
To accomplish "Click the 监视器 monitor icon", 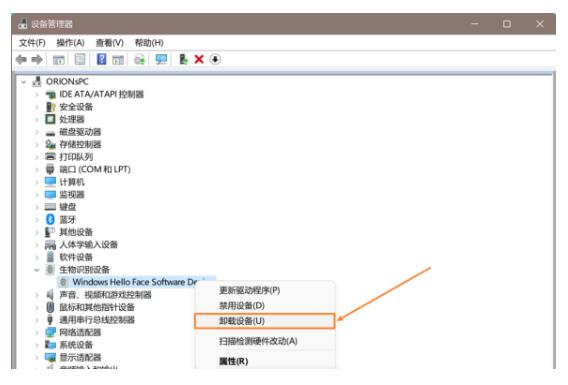I will [50, 194].
